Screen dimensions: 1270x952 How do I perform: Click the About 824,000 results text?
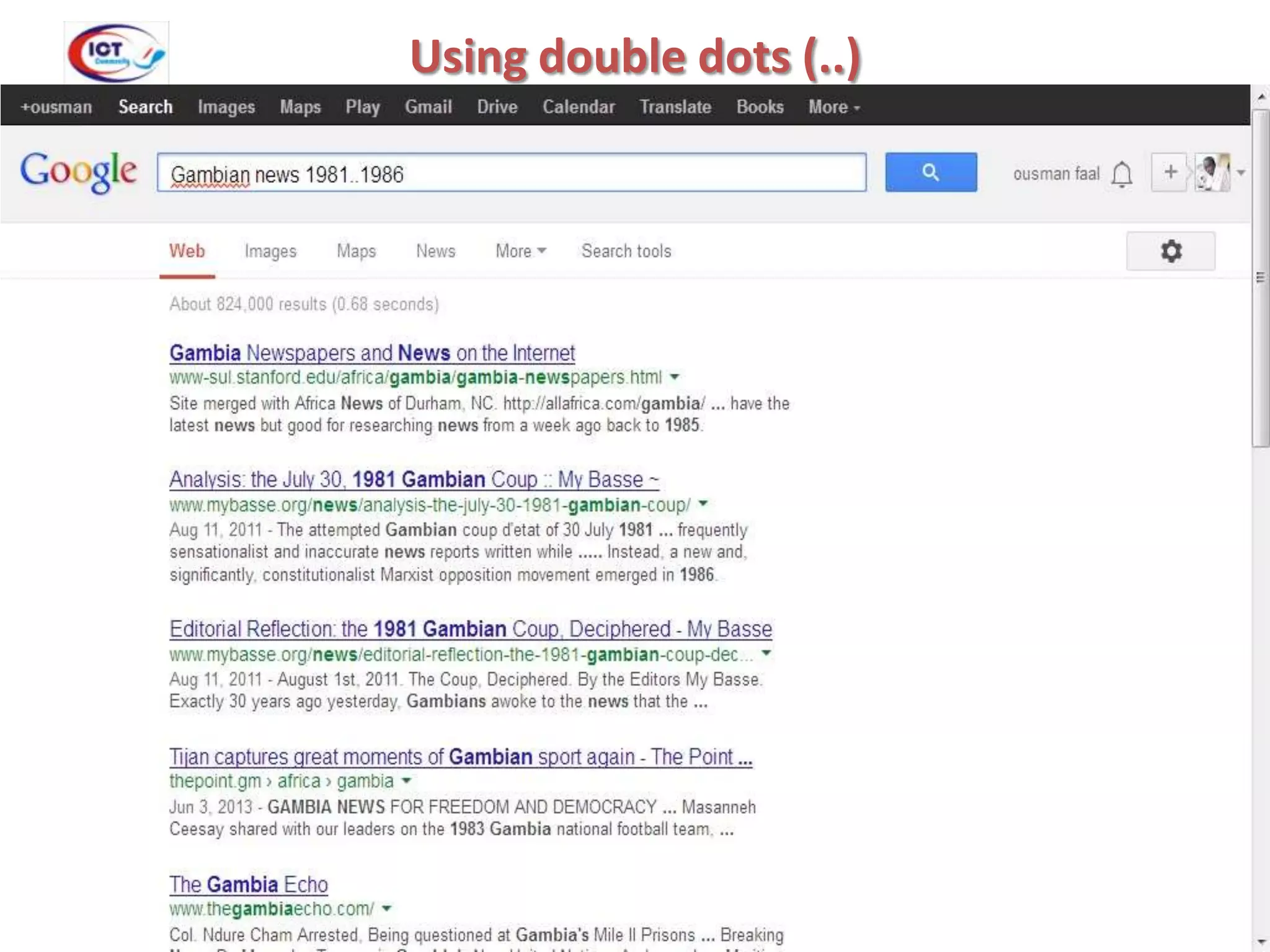304,304
